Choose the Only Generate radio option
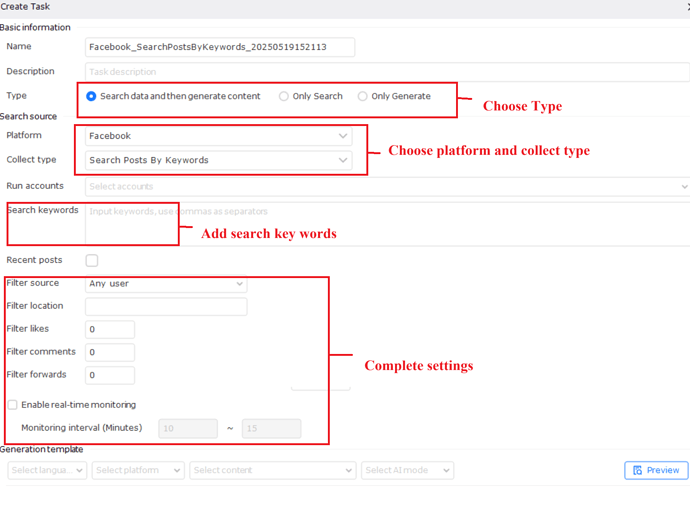Image resolution: width=690 pixels, height=521 pixels. pyautogui.click(x=363, y=97)
